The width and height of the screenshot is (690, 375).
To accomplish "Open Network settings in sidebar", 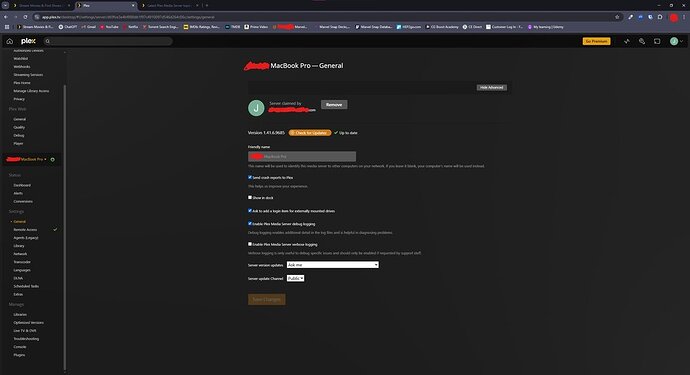I will coord(20,254).
